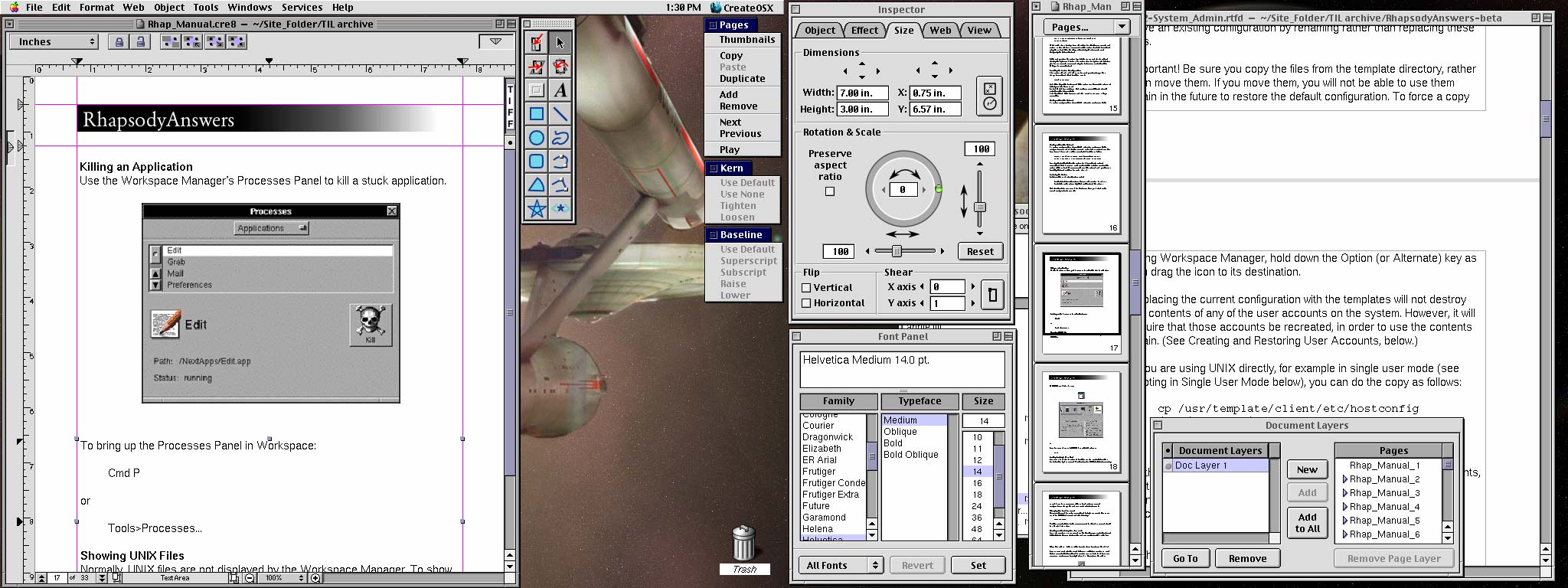Open CreateOSX application menu in menu bar
The height and width of the screenshot is (588, 1568).
pos(742,8)
